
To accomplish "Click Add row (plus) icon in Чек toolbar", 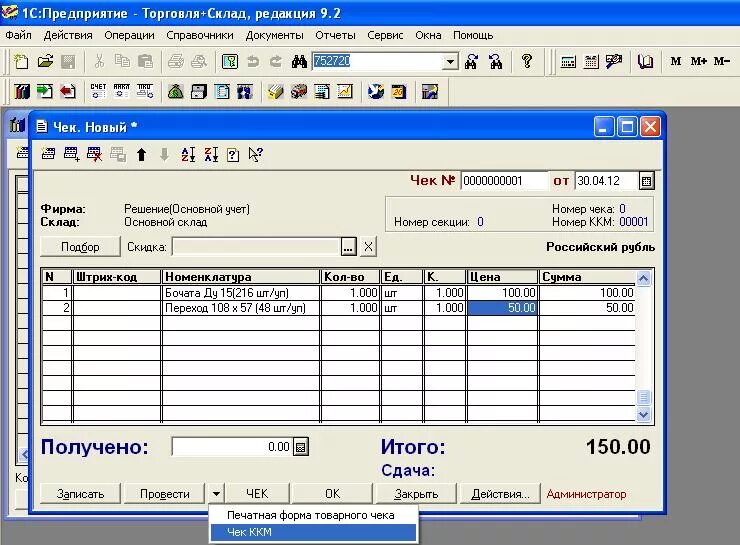I will (x=71, y=154).
